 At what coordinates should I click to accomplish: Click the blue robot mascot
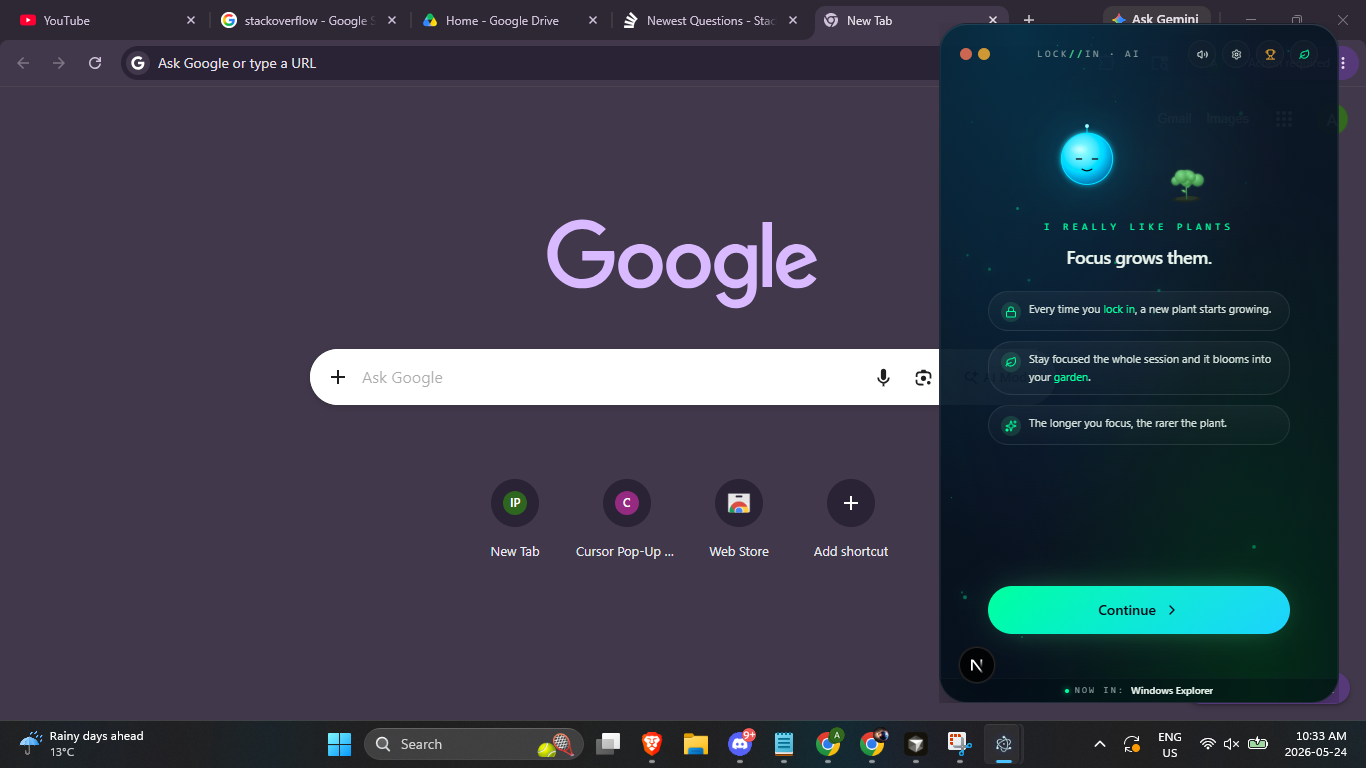[x=1087, y=157]
